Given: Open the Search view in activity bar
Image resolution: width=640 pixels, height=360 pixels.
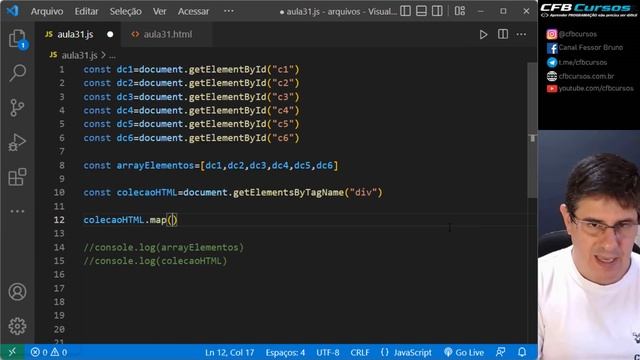Looking at the screenshot, I should [x=17, y=73].
